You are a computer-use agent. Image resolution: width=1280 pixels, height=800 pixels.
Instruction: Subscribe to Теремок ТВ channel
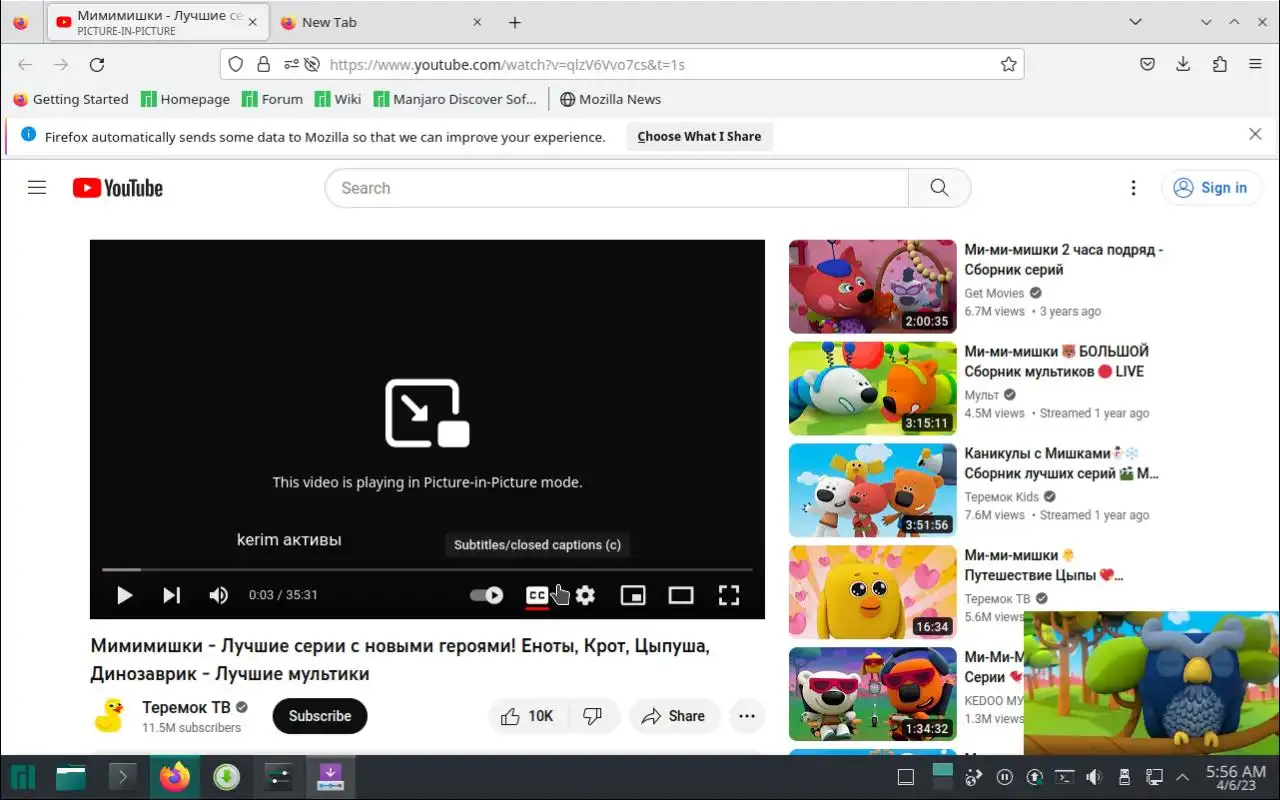click(x=320, y=716)
